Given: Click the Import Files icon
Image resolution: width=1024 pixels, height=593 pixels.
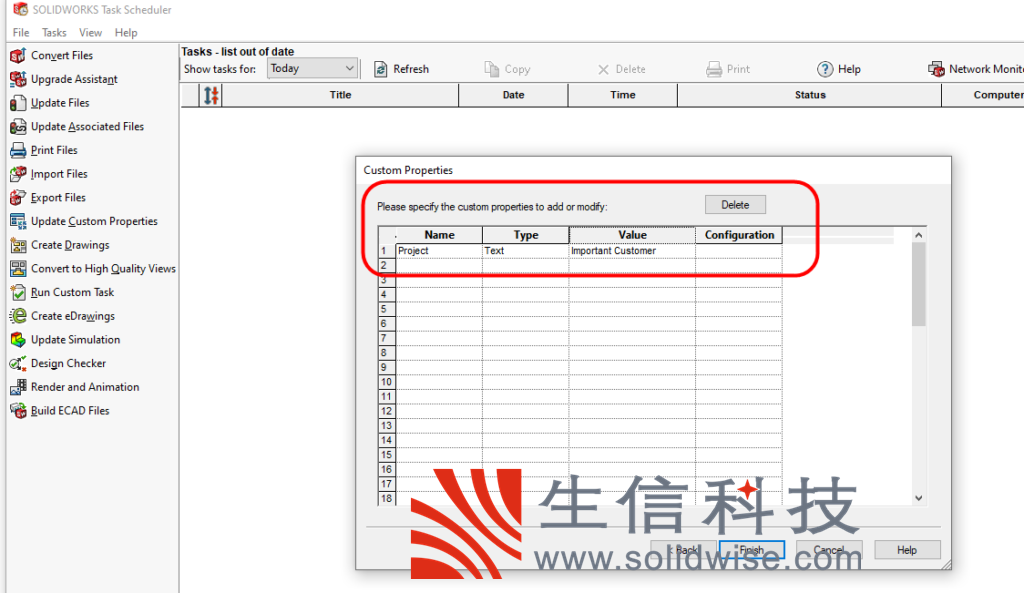Looking at the screenshot, I should click(x=18, y=174).
